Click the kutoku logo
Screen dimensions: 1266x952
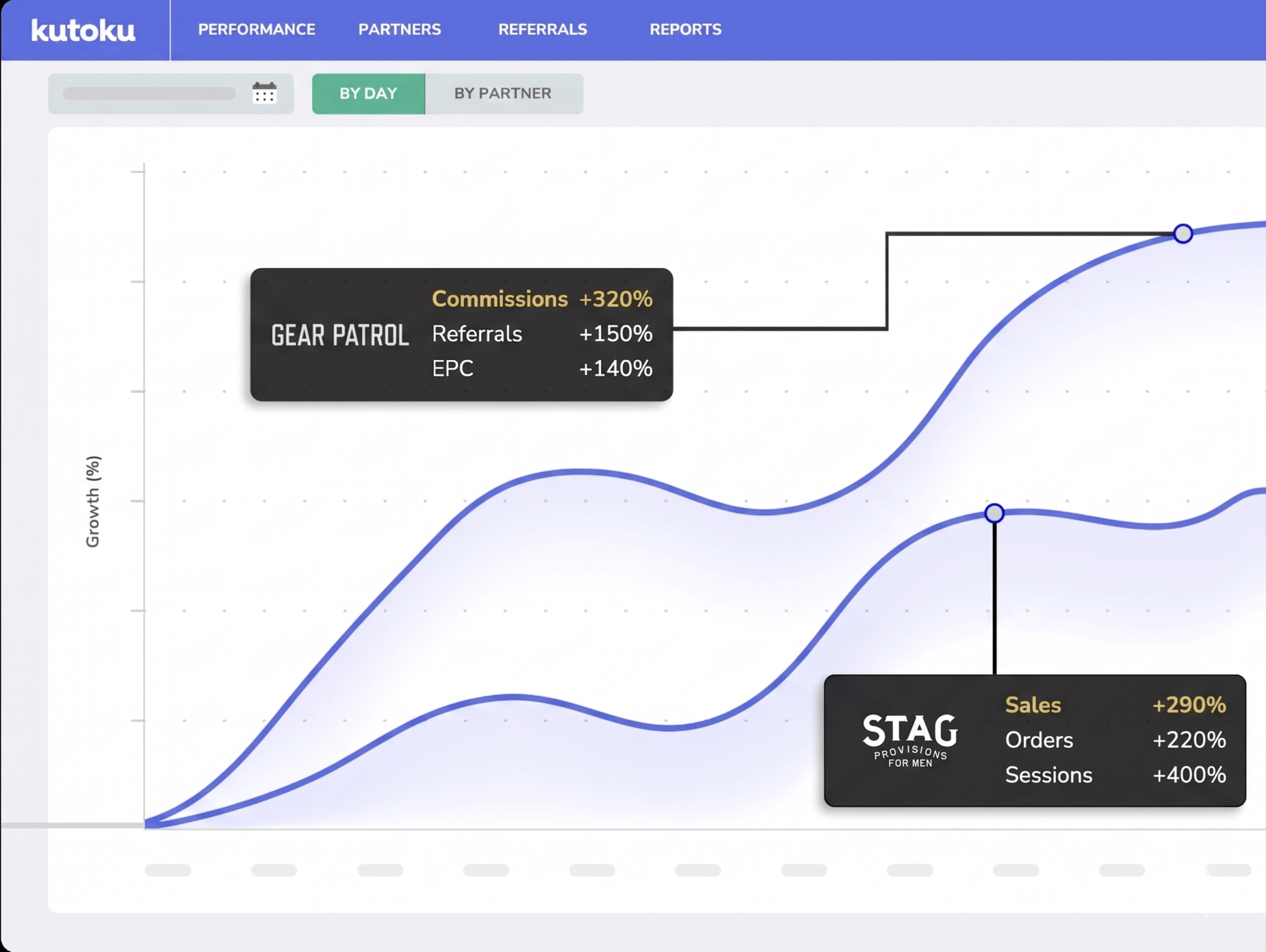tap(83, 30)
